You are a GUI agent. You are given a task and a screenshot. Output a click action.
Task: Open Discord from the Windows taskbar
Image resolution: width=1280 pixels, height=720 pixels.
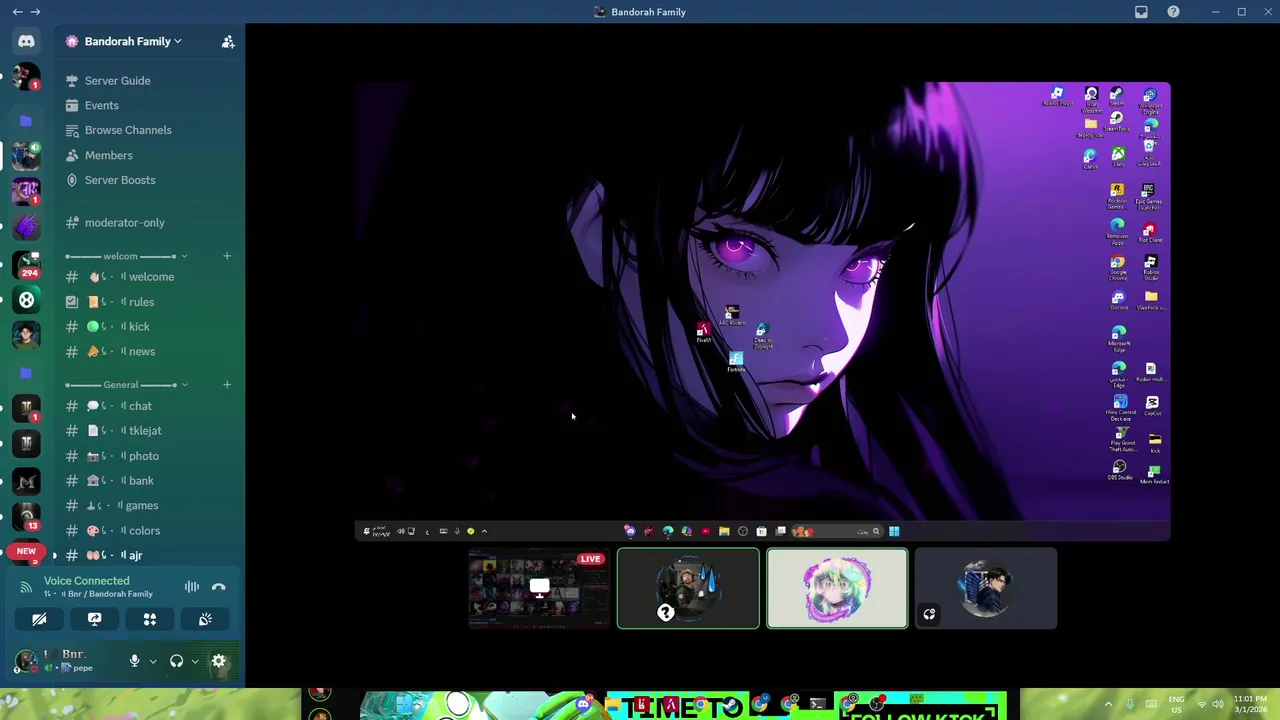click(x=583, y=705)
